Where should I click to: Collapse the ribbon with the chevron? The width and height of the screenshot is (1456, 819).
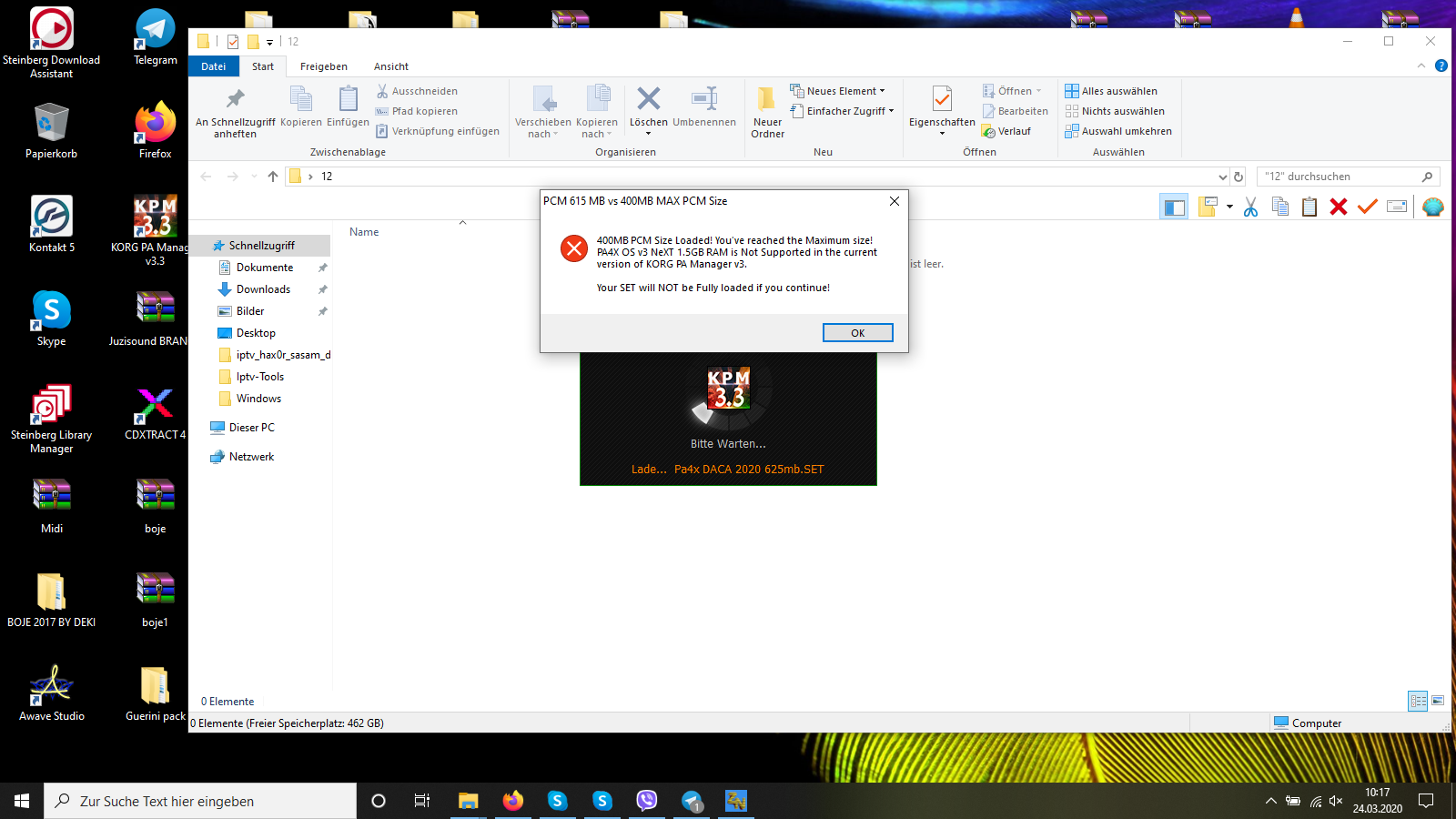pyautogui.click(x=1421, y=66)
